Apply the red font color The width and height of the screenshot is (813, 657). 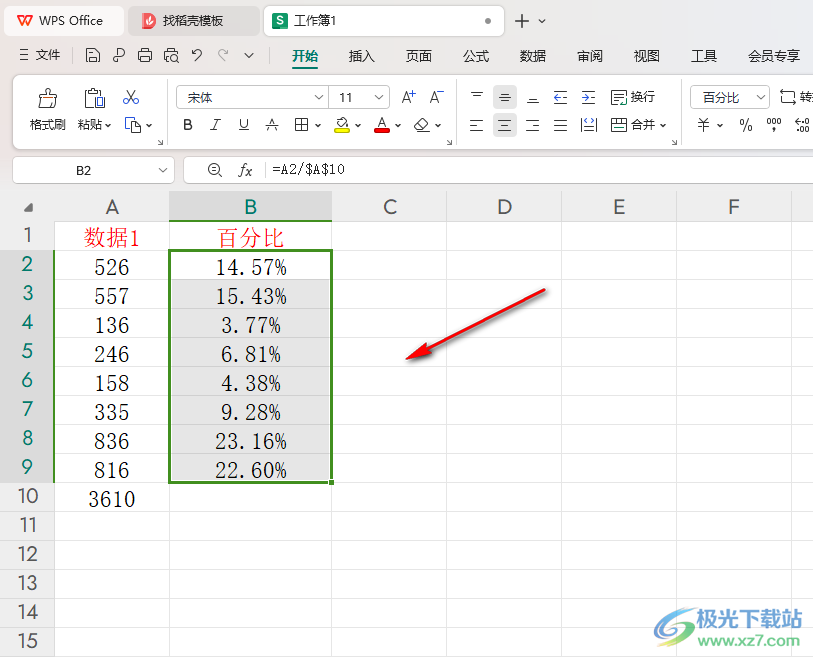382,125
